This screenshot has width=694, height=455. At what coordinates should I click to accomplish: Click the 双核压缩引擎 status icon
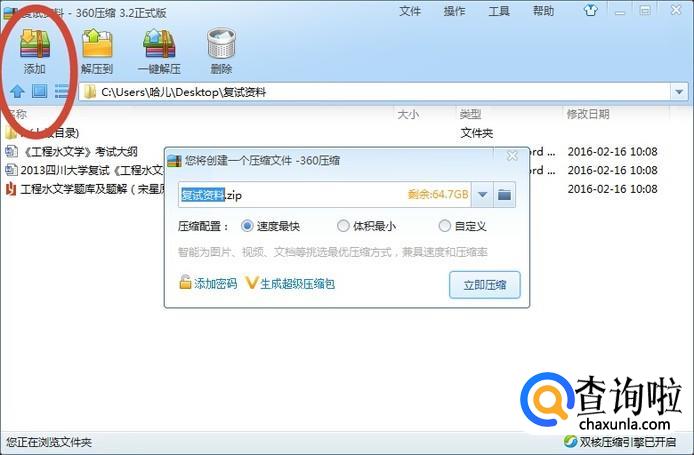[x=570, y=441]
